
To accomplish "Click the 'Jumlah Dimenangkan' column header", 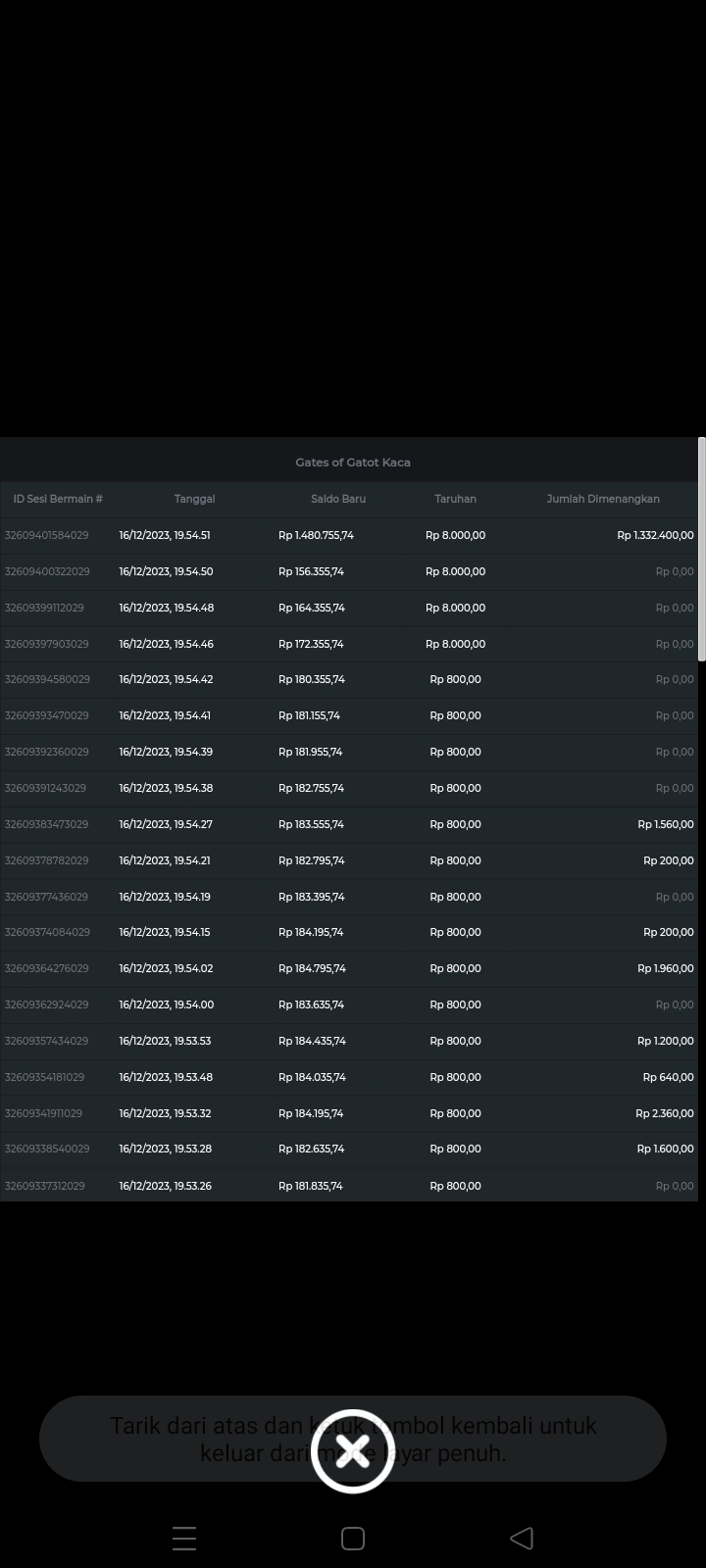I will (602, 499).
